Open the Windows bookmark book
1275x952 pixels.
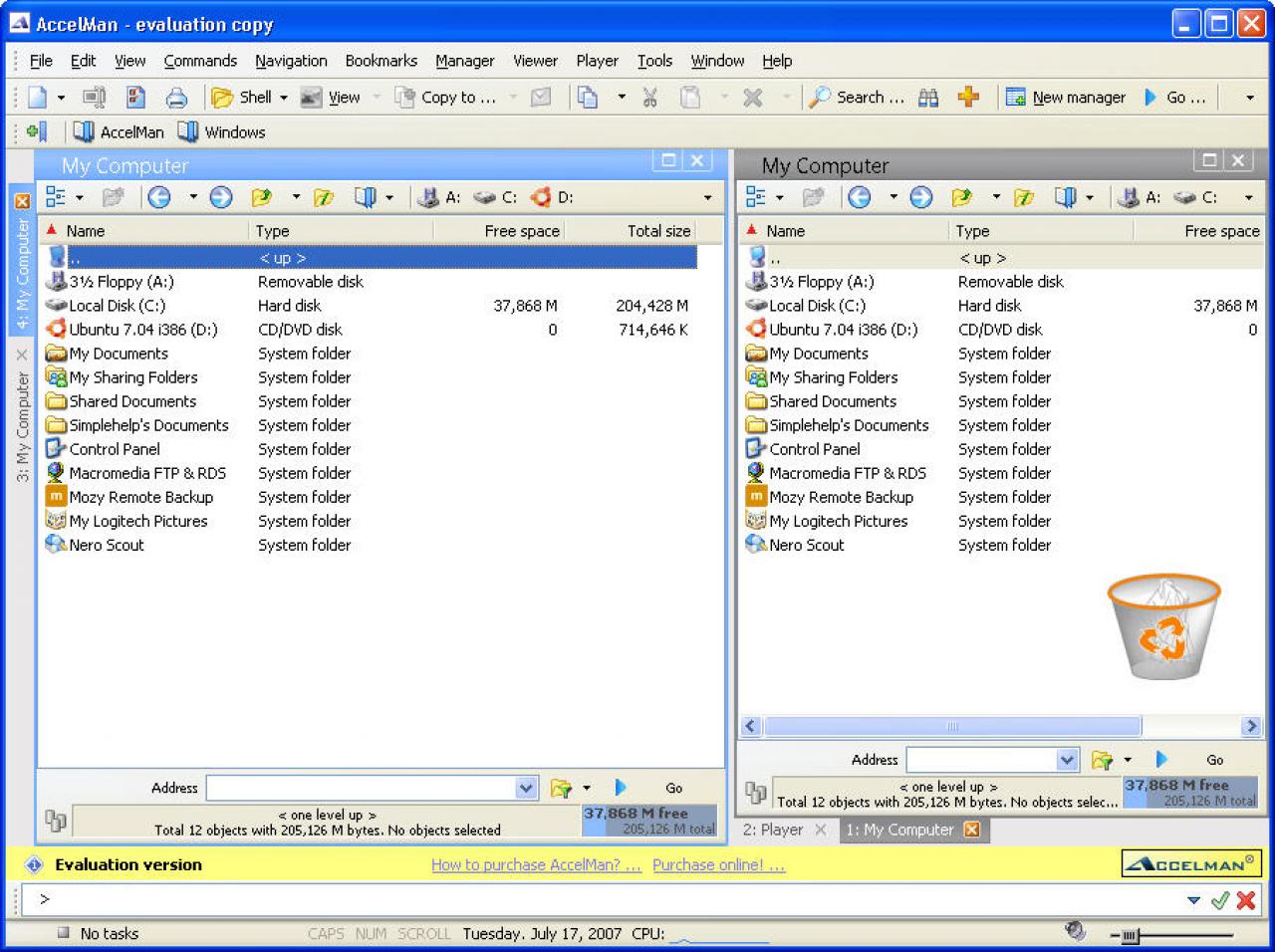(221, 131)
